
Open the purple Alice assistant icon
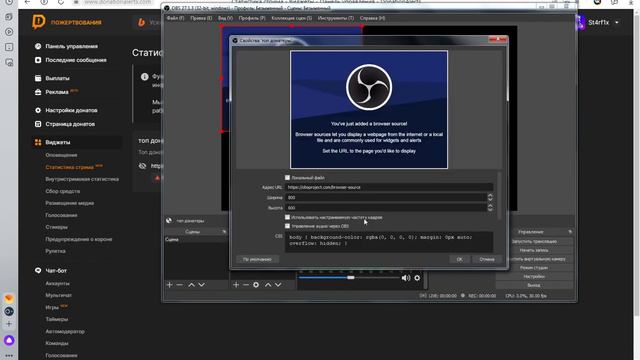[x=9, y=340]
